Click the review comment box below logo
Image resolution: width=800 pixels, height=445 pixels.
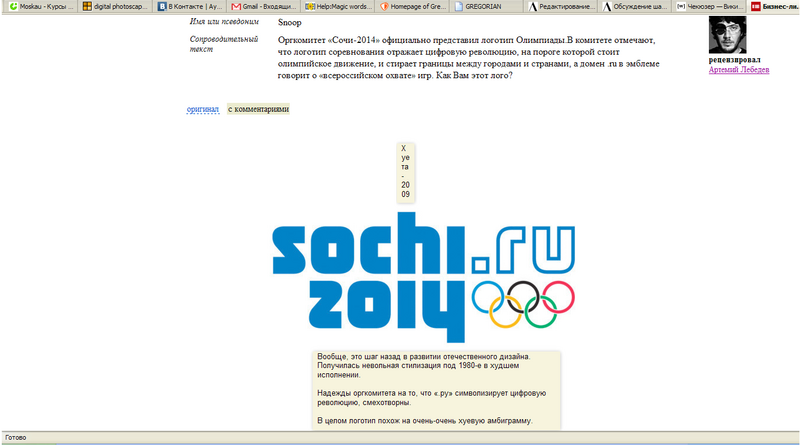click(x=437, y=390)
